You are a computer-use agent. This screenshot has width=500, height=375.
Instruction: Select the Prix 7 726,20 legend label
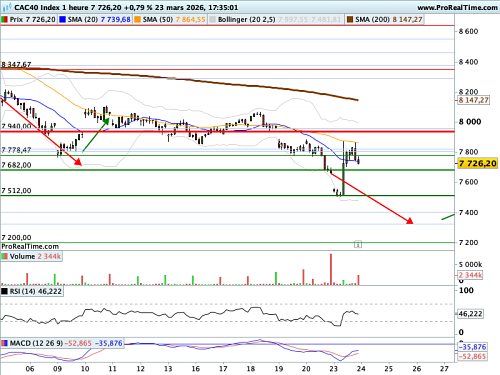coord(32,20)
